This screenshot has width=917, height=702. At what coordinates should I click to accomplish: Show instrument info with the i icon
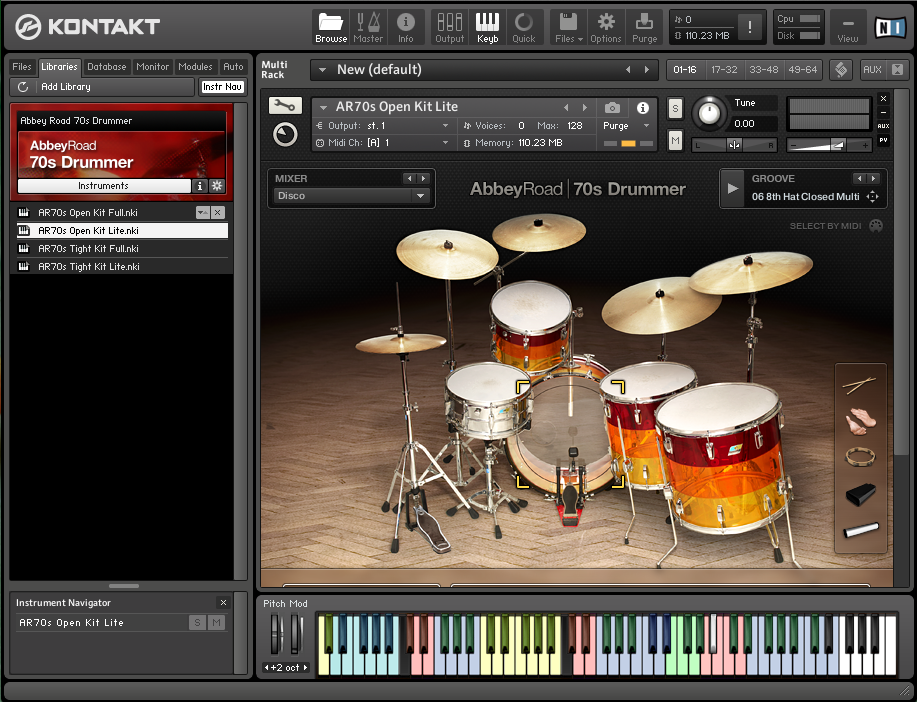642,108
